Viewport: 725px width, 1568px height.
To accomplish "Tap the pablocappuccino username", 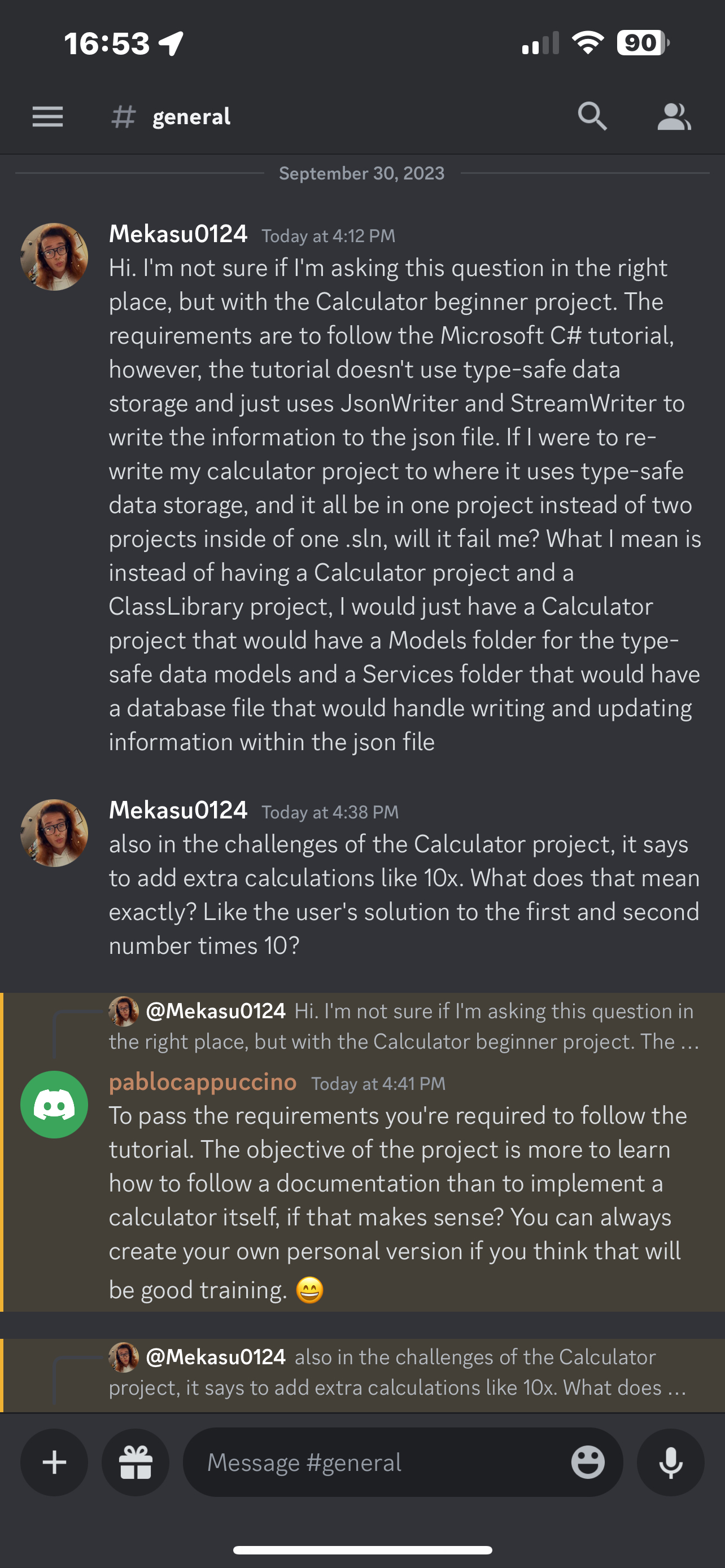I will point(203,1081).
